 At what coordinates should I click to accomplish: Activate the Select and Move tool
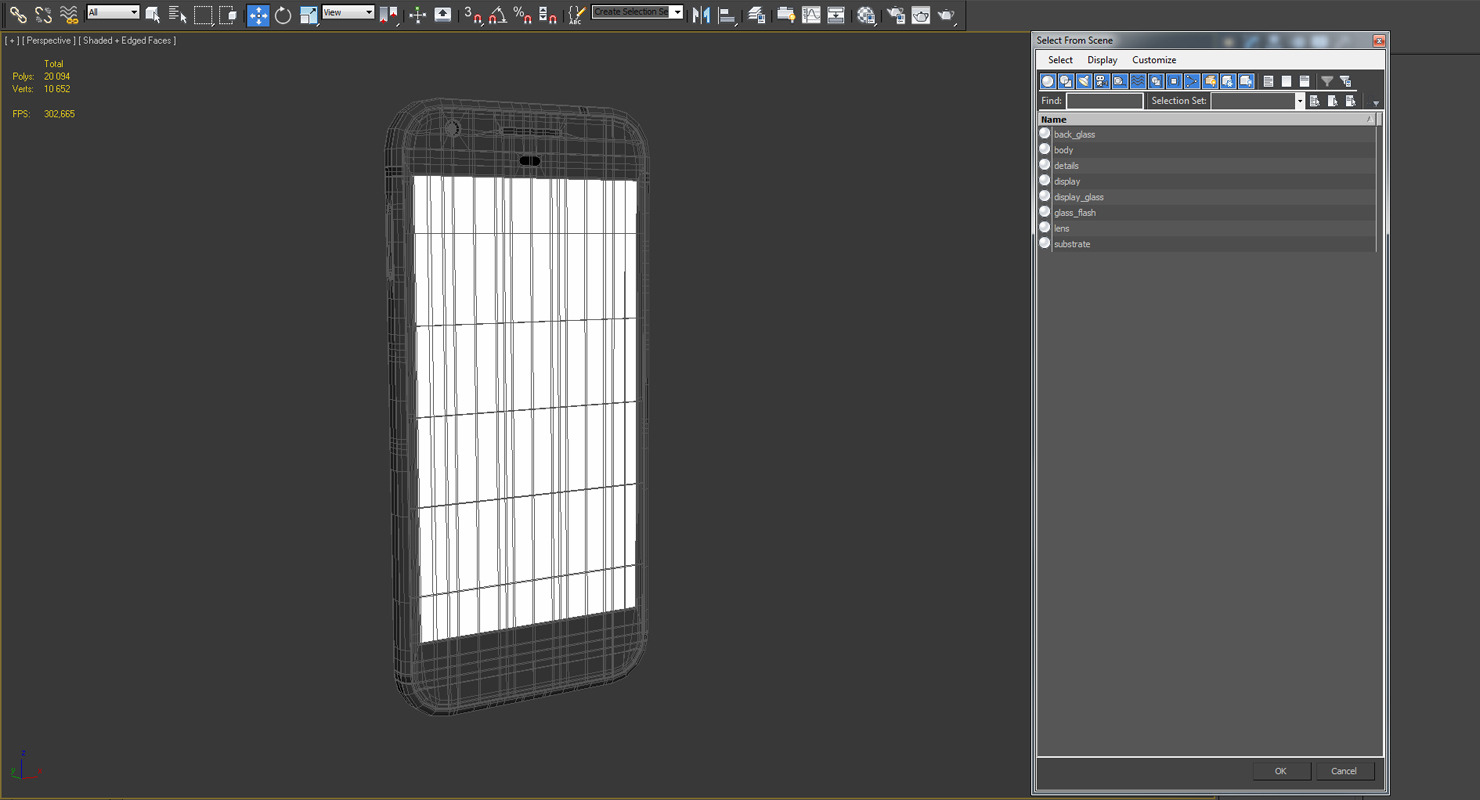point(258,15)
